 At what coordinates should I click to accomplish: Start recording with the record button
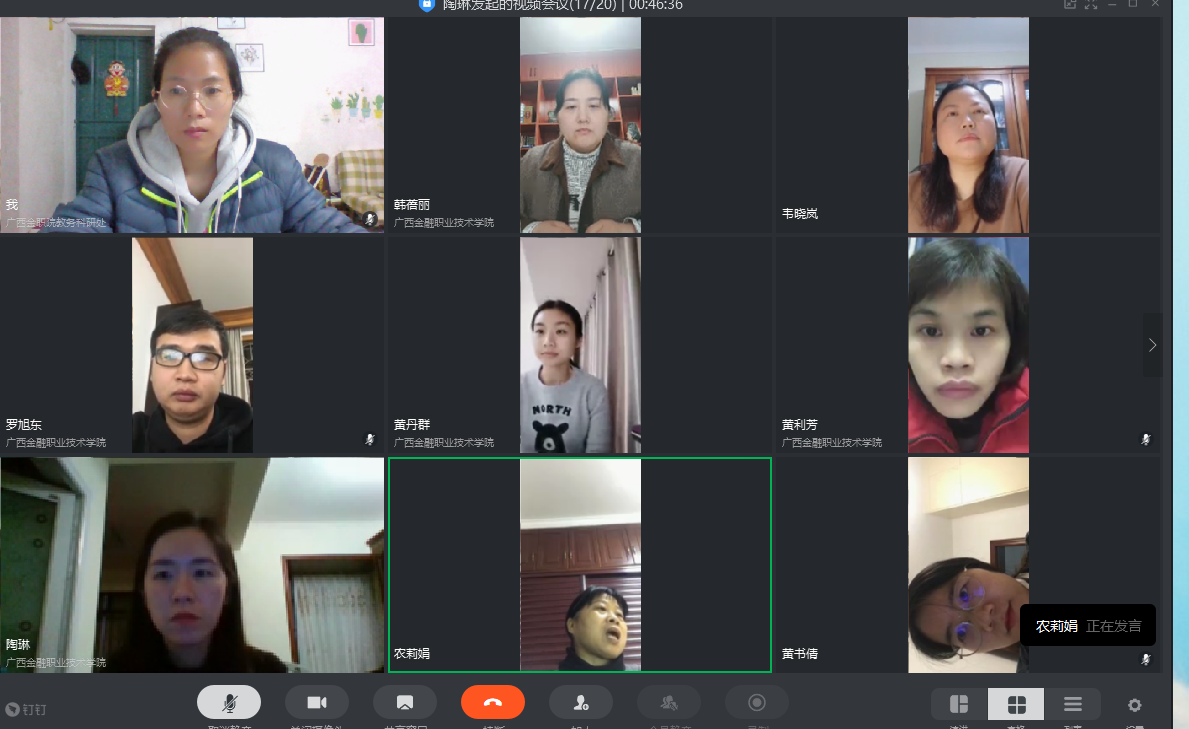point(756,703)
